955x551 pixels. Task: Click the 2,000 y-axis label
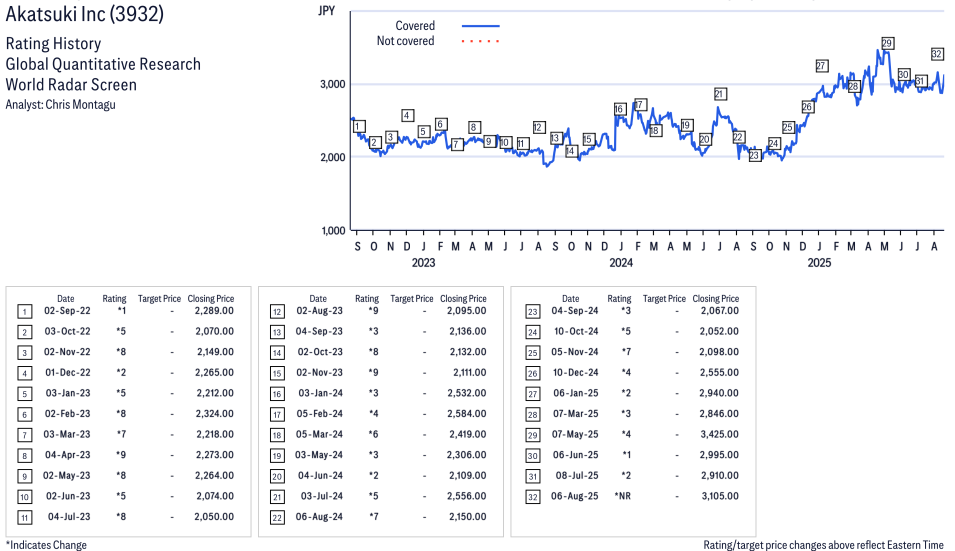[x=333, y=157]
